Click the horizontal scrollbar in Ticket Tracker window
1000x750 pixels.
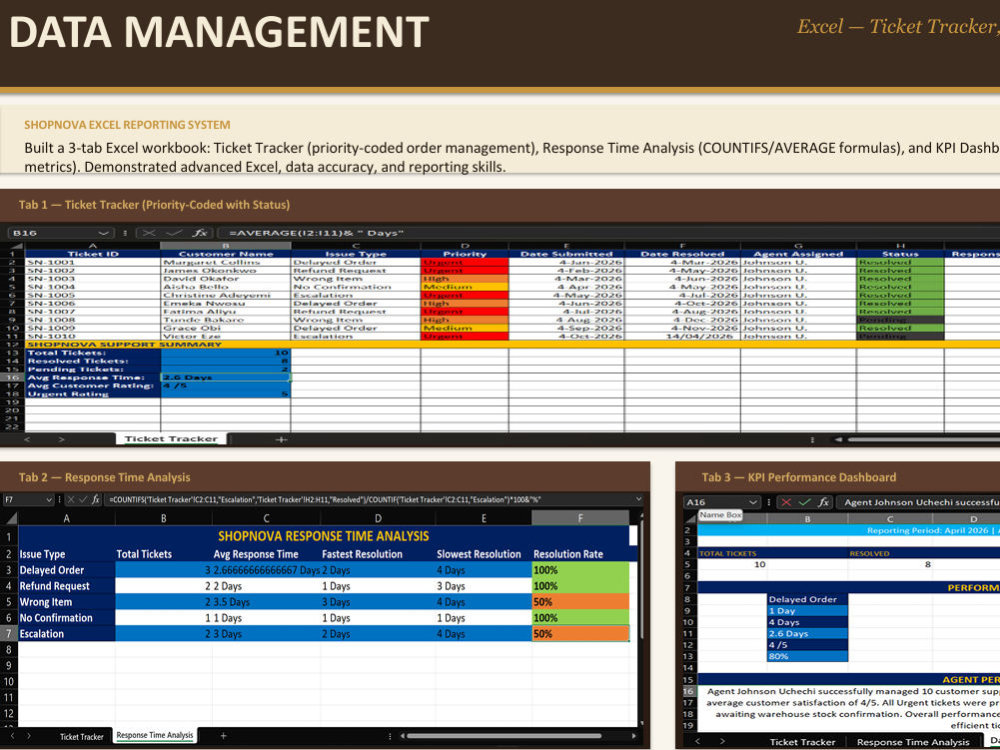point(923,439)
